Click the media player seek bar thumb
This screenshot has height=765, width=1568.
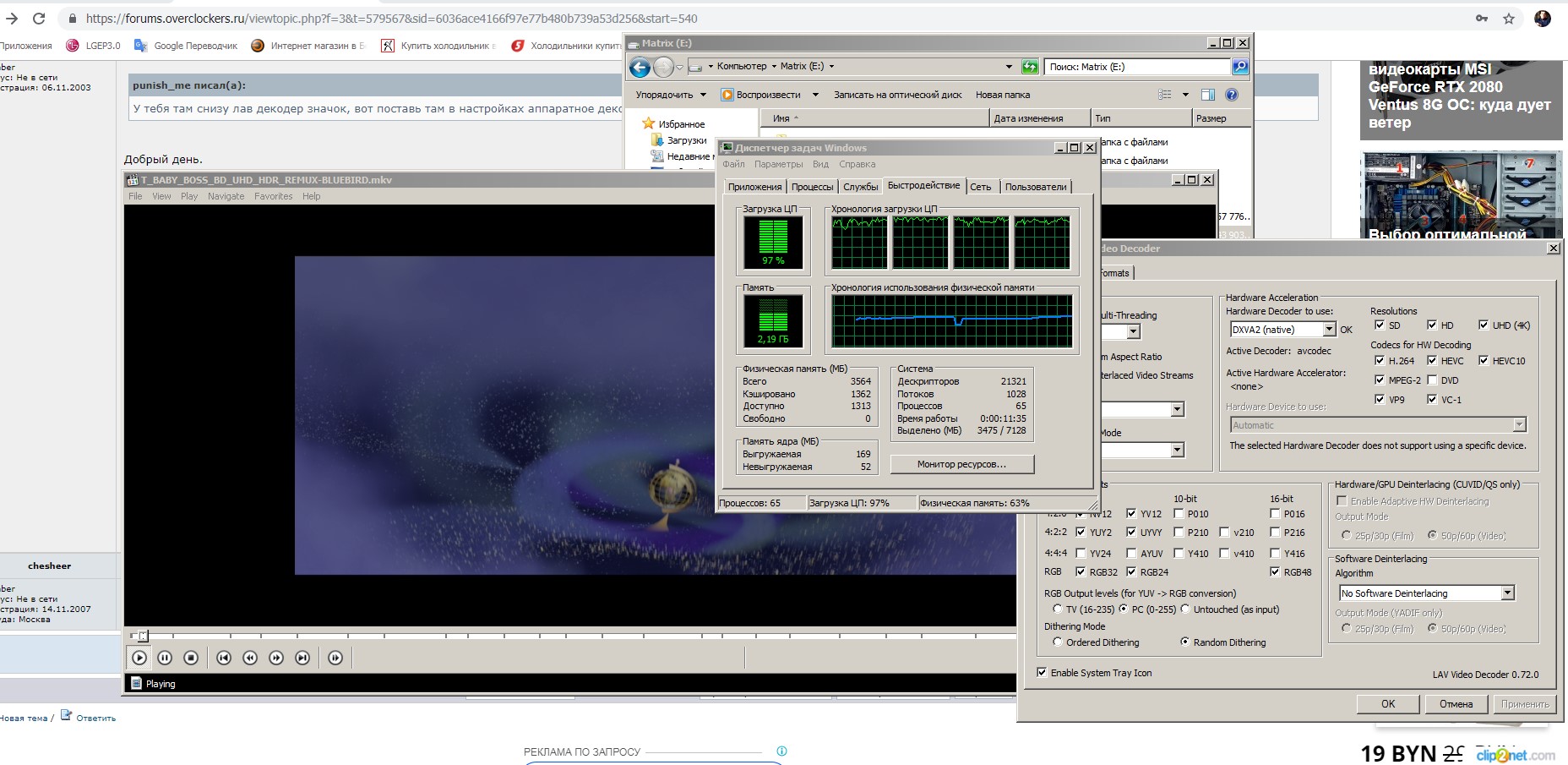click(143, 636)
